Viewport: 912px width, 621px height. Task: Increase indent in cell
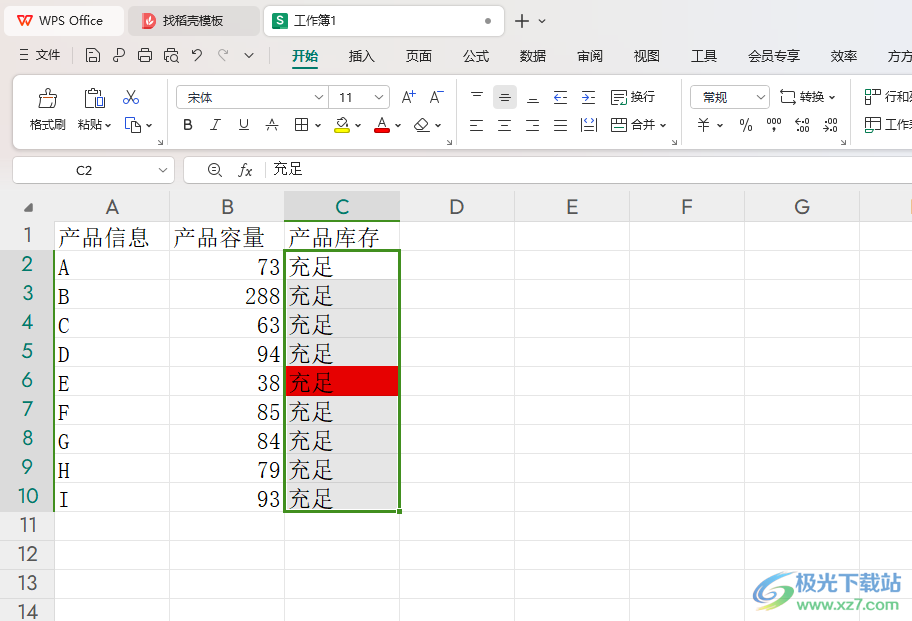tap(588, 97)
